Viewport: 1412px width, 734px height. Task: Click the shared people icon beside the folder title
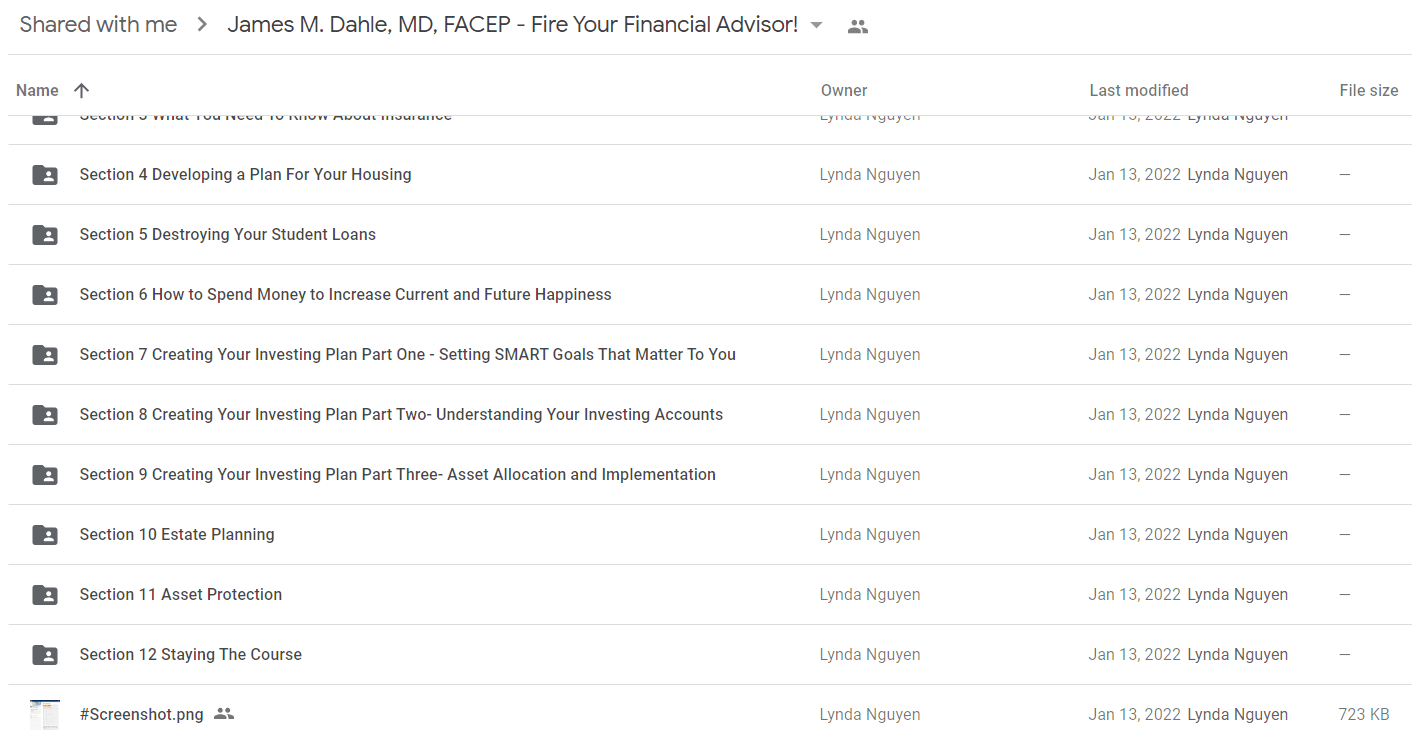click(857, 27)
